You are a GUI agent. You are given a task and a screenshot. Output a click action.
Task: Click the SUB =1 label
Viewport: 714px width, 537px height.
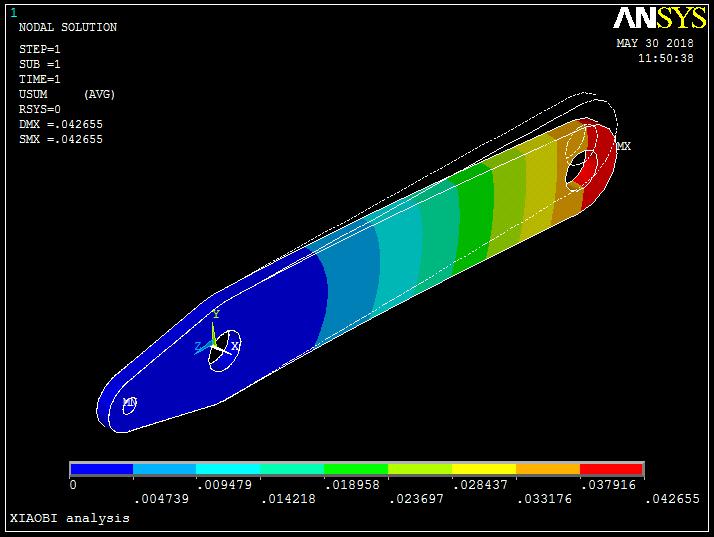pyautogui.click(x=40, y=64)
